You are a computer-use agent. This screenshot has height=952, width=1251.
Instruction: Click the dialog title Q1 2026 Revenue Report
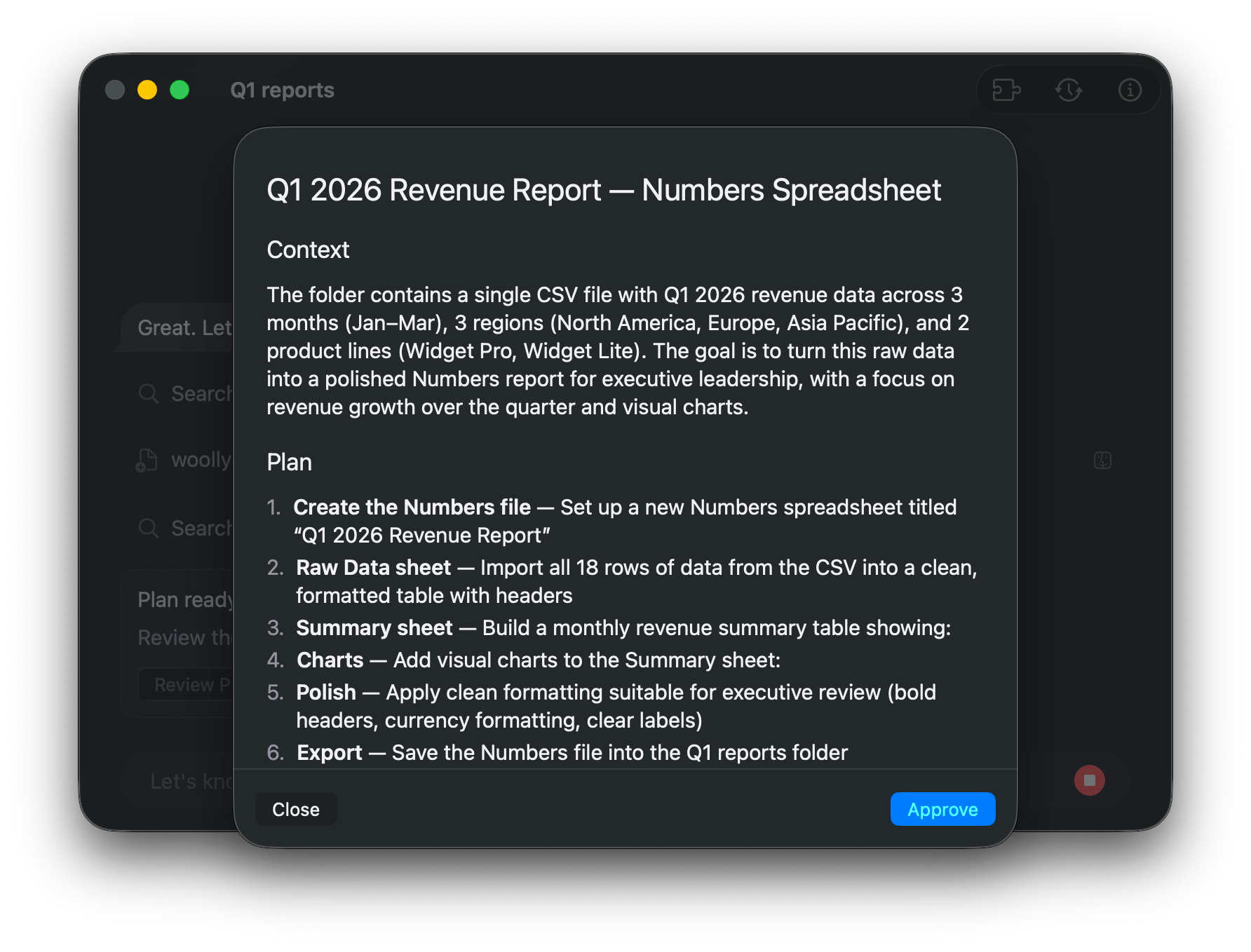[x=604, y=190]
